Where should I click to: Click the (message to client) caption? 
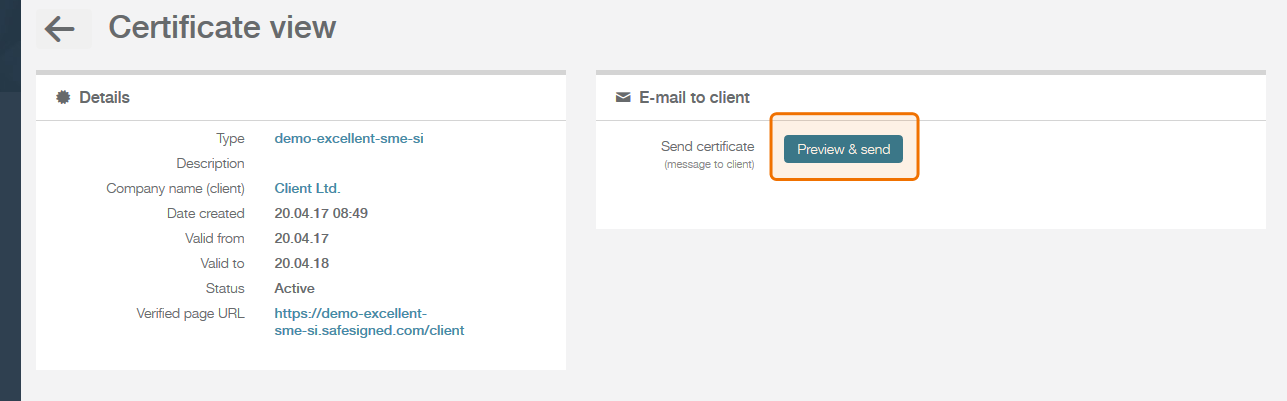point(709,164)
